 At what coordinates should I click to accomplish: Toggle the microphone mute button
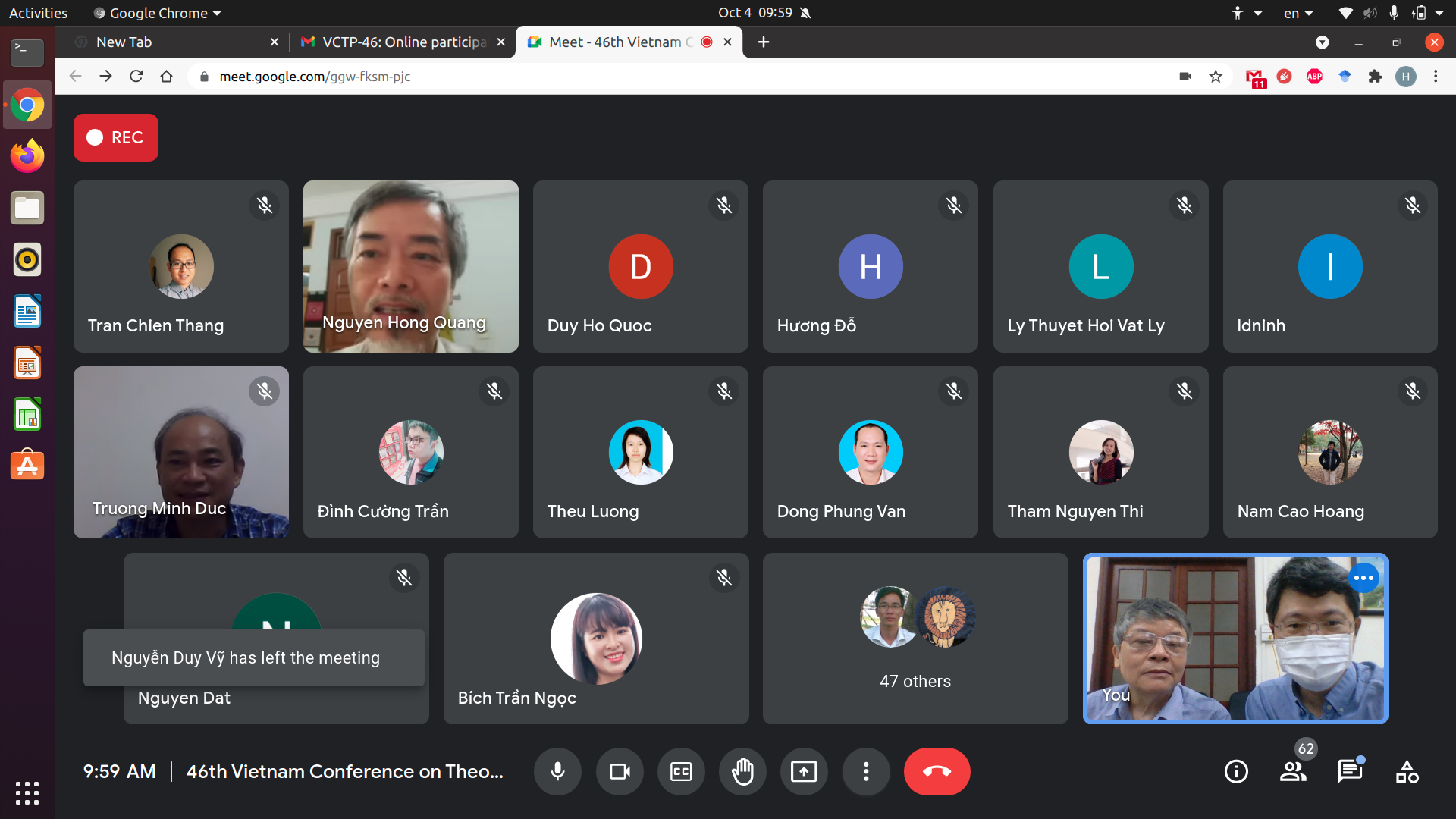coord(557,772)
